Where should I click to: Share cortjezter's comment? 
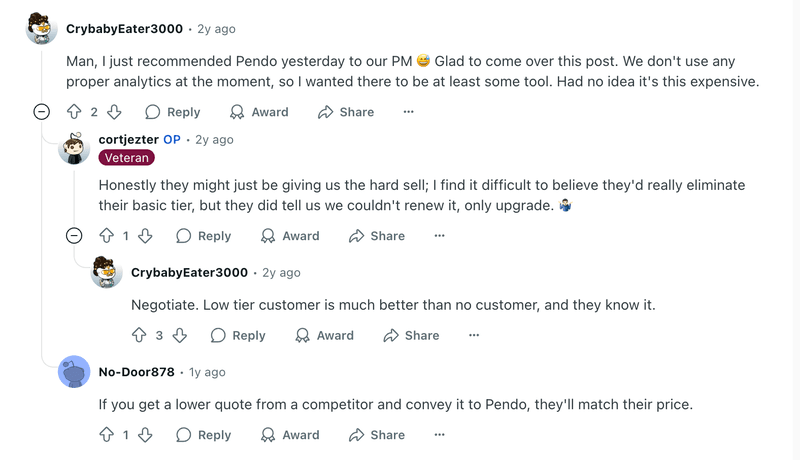[x=377, y=236]
